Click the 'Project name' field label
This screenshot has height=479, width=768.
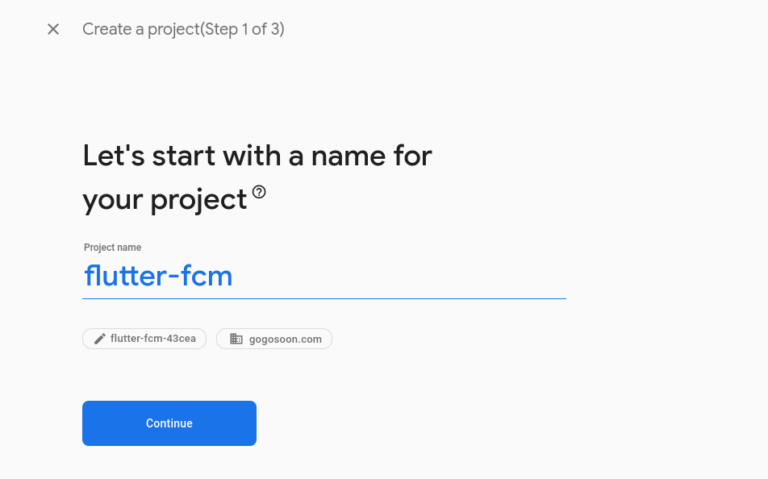[x=112, y=247]
